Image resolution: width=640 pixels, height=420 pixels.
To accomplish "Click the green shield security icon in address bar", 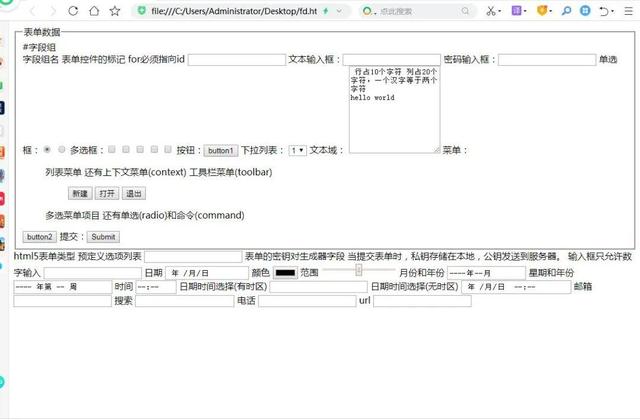I will pos(142,11).
